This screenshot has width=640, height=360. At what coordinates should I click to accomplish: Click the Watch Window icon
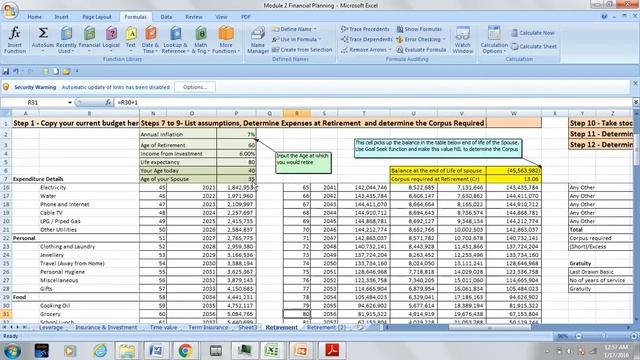coord(462,39)
